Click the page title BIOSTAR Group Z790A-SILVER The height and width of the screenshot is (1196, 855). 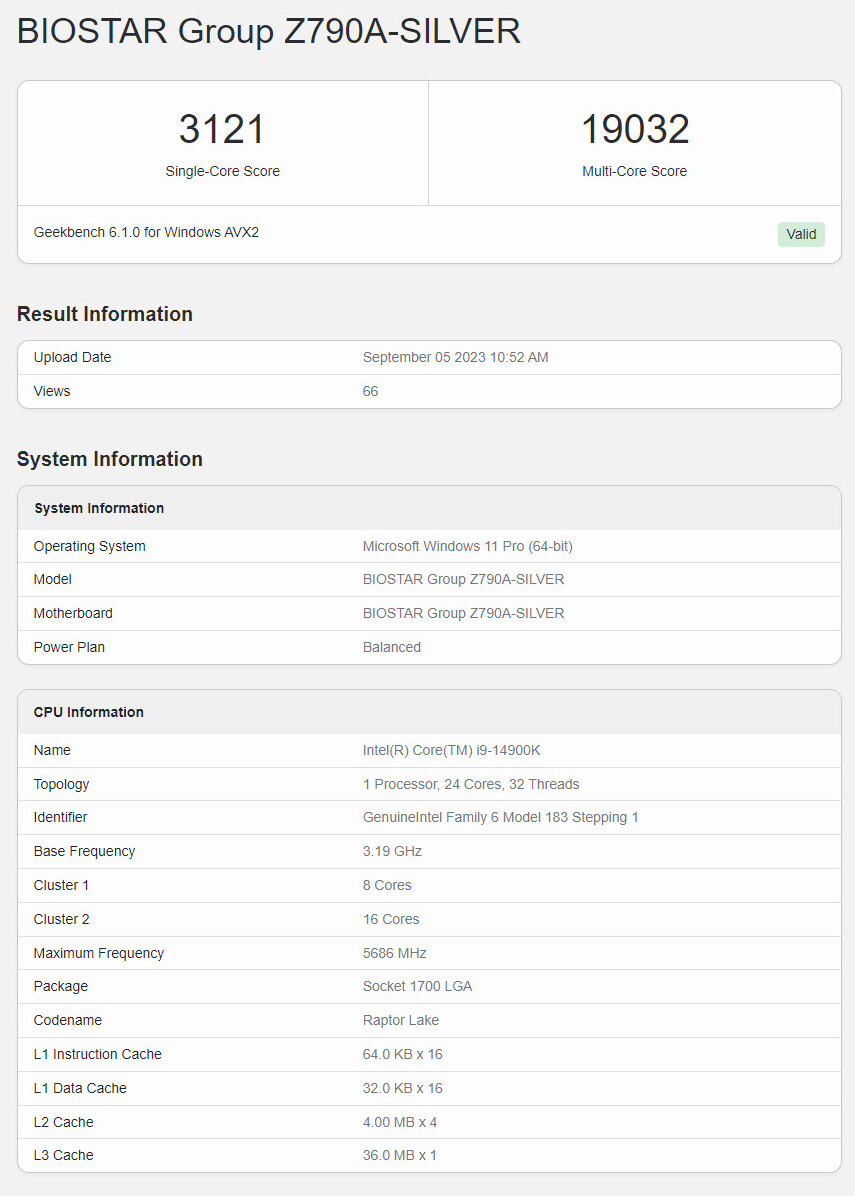click(268, 31)
